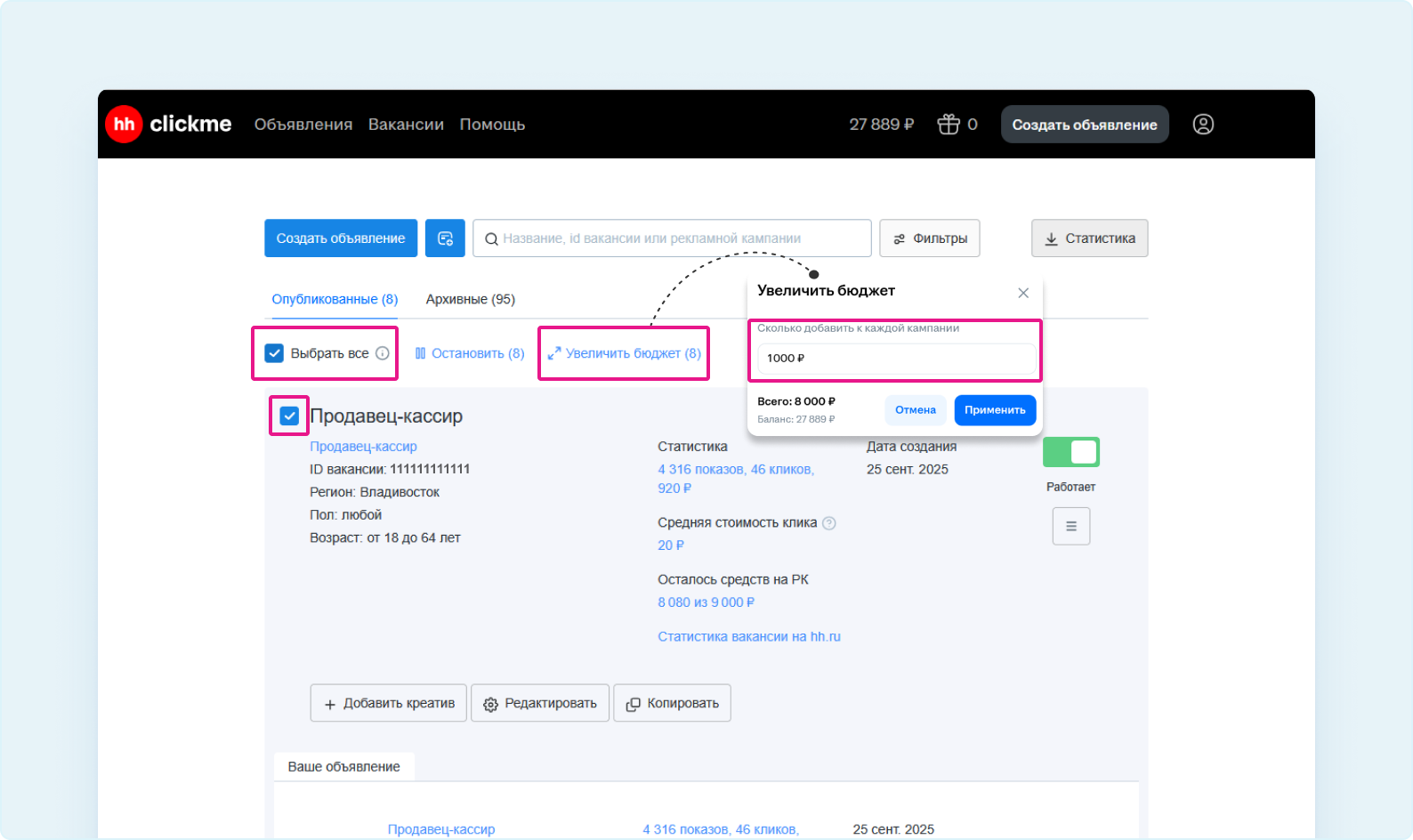
Task: Click the Продавец-кассир campaign heading
Action: click(386, 416)
